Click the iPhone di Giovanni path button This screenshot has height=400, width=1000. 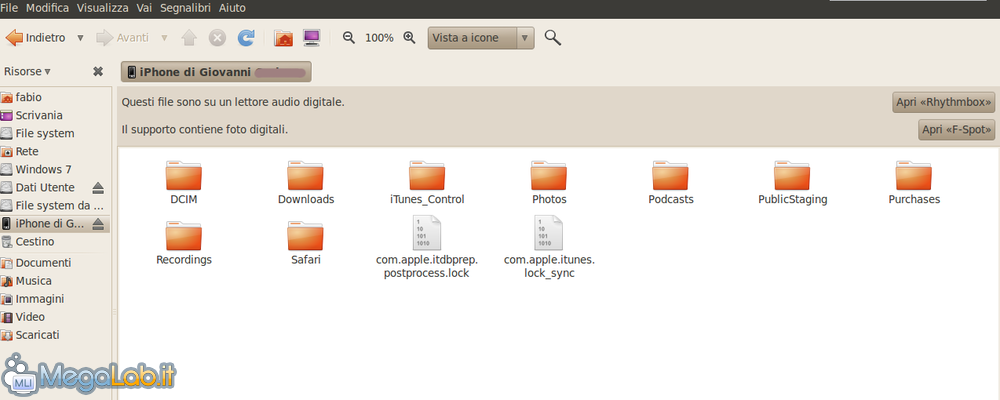(216, 72)
